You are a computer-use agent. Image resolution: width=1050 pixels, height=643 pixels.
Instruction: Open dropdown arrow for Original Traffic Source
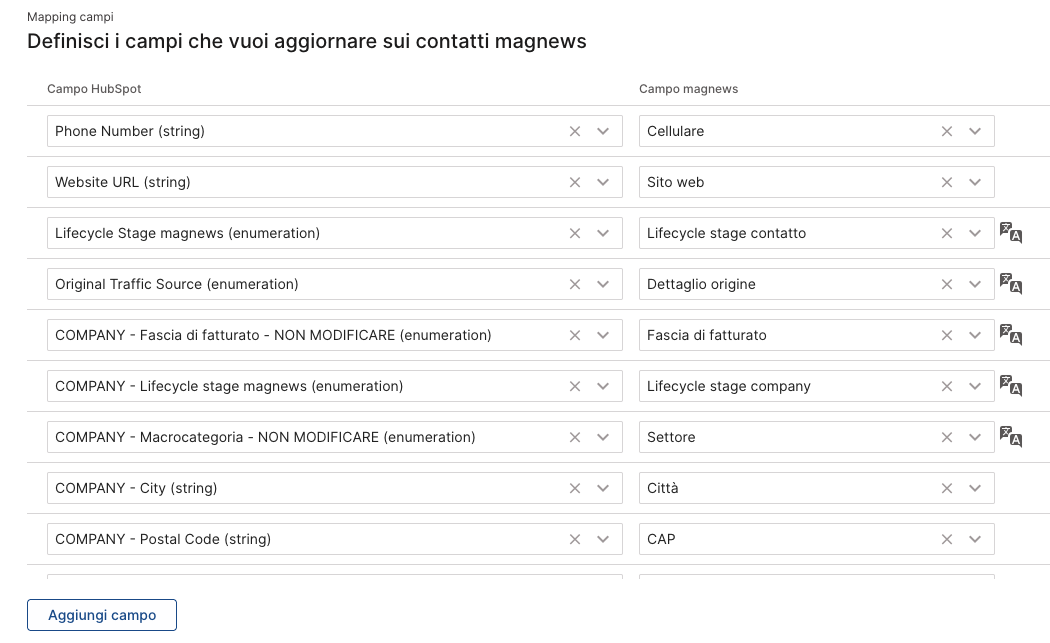(x=603, y=284)
